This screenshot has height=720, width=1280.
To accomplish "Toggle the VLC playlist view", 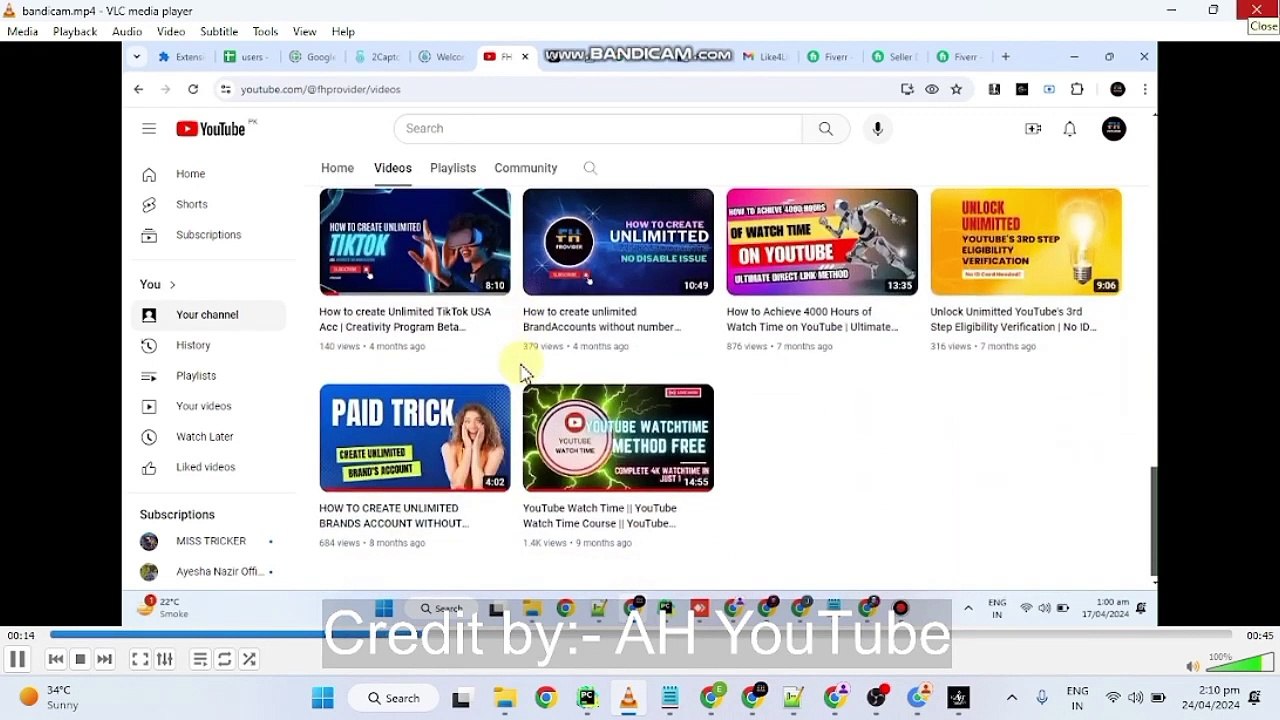I will [x=200, y=659].
